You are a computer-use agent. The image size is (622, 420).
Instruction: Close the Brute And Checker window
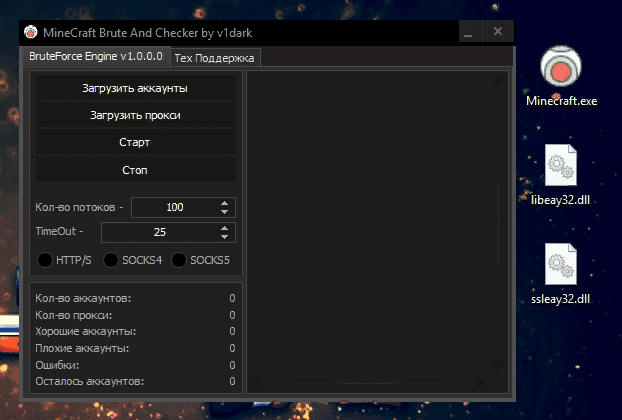[x=498, y=32]
